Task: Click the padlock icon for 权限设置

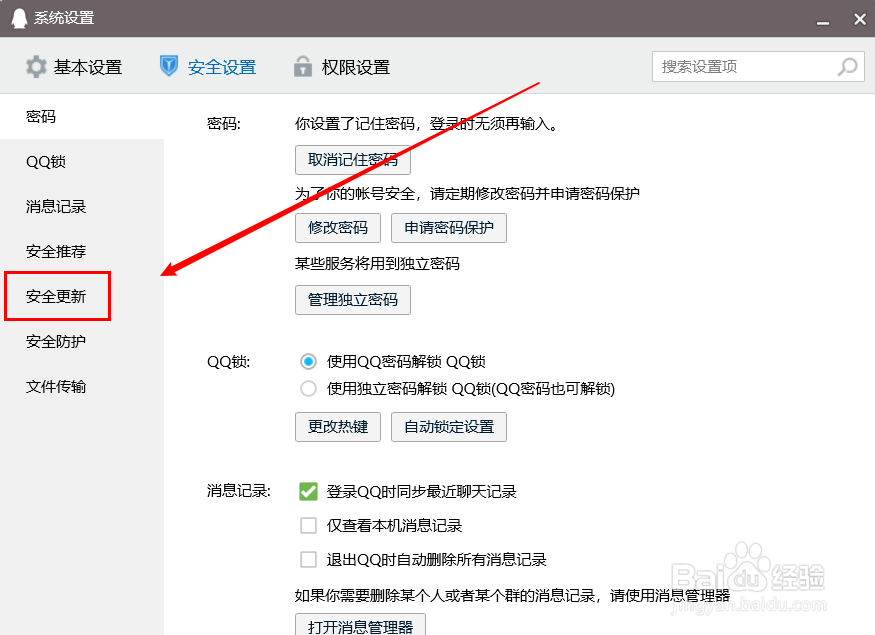Action: (303, 66)
